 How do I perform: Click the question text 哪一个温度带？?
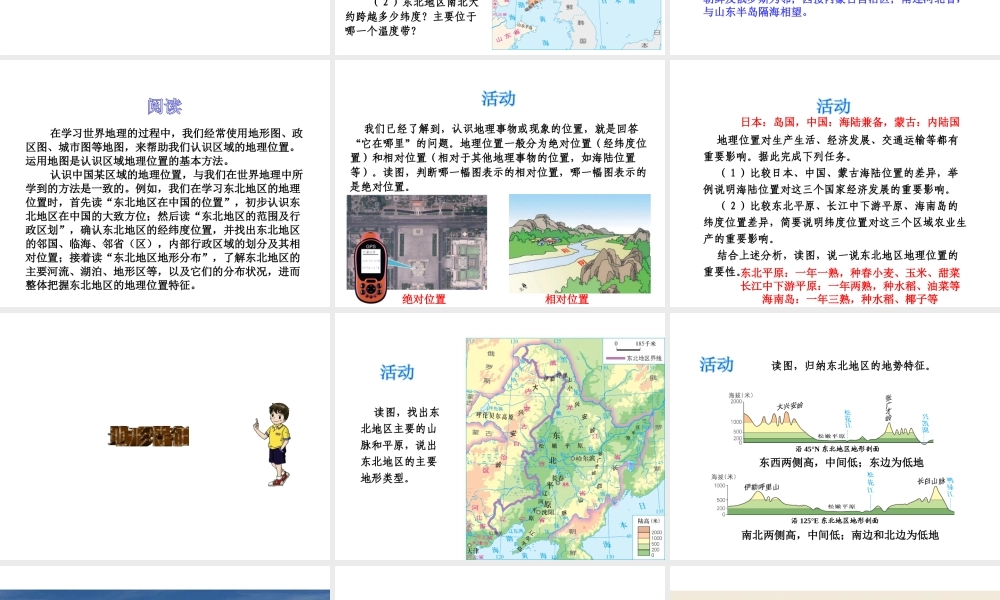coord(381,30)
